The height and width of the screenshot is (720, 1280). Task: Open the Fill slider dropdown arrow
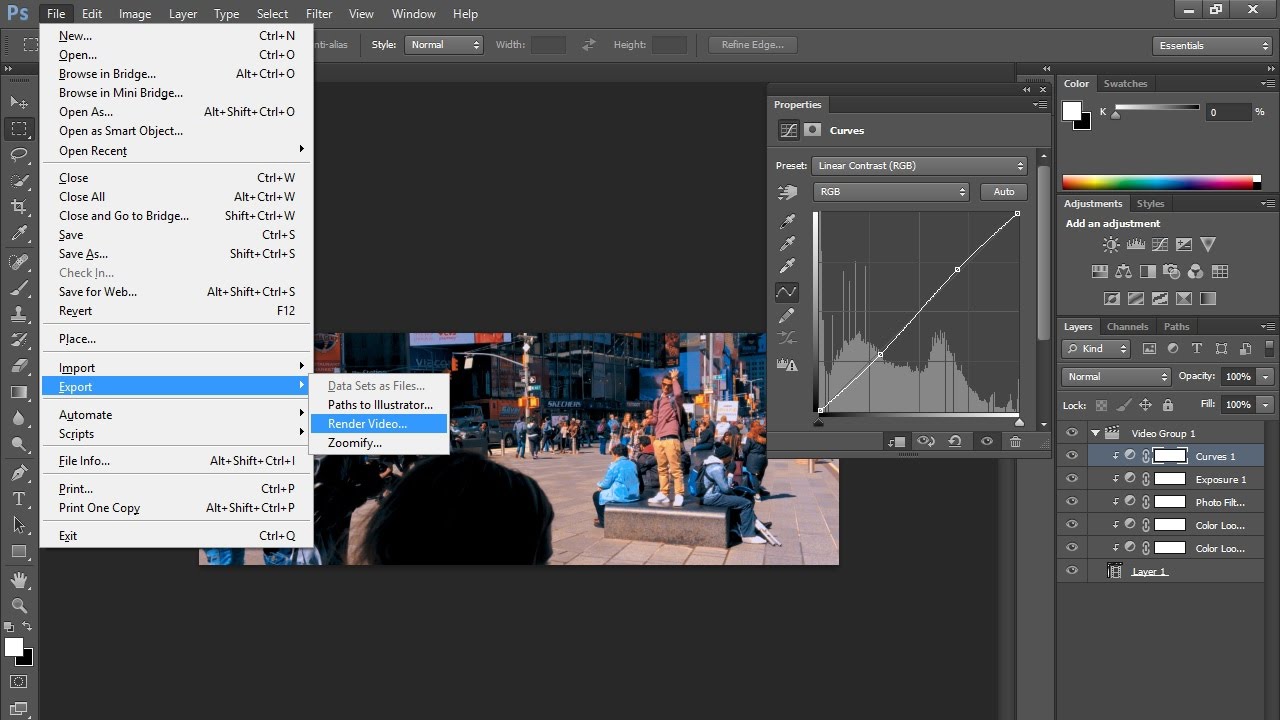pyautogui.click(x=1266, y=405)
